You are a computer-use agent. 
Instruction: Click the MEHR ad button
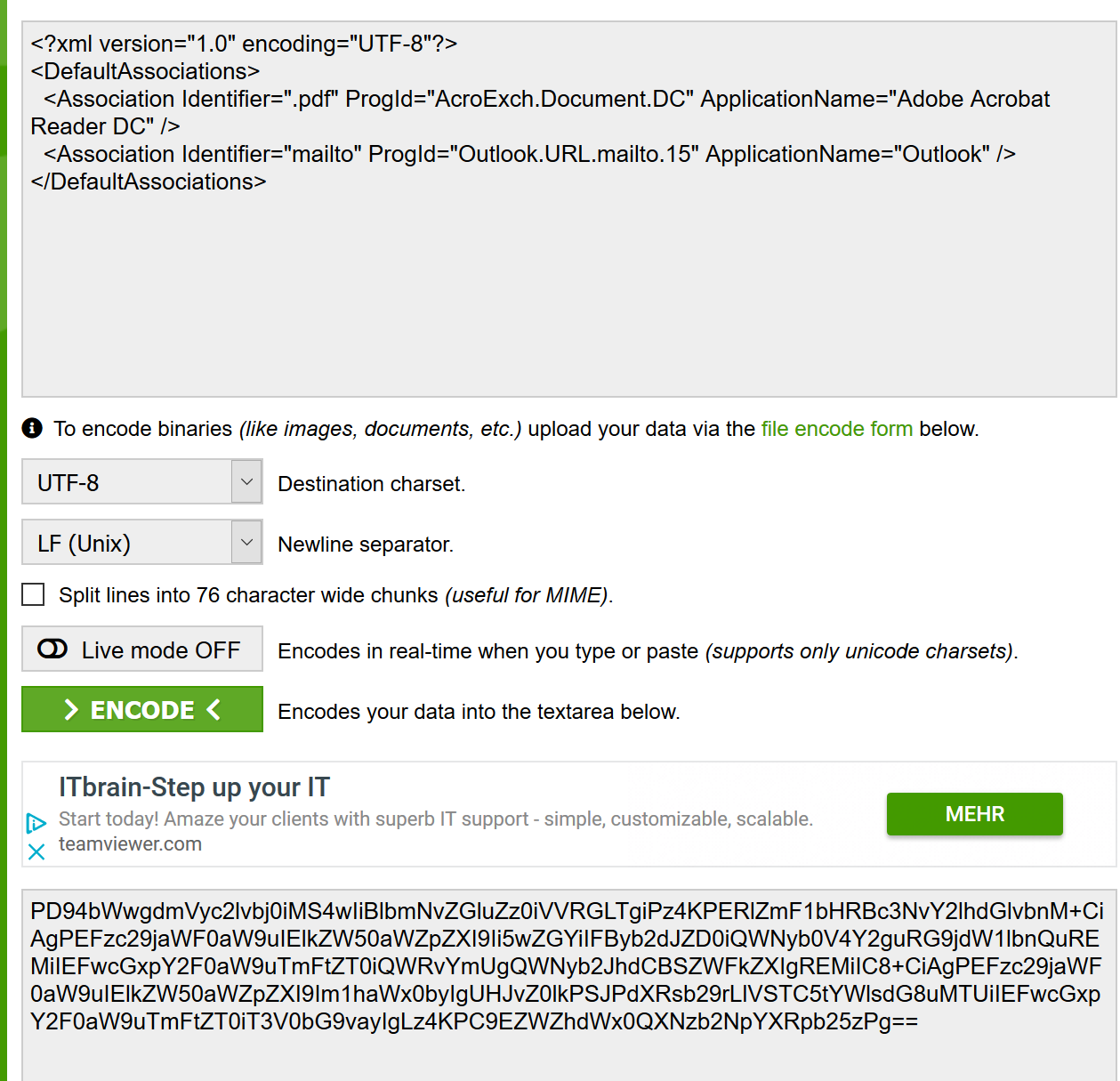pyautogui.click(x=974, y=814)
